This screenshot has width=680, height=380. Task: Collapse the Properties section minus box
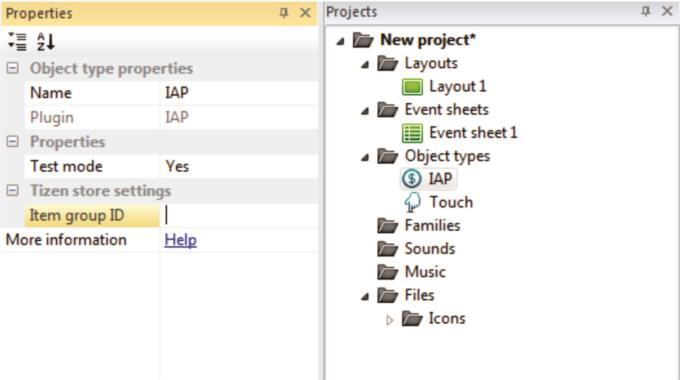(13, 141)
